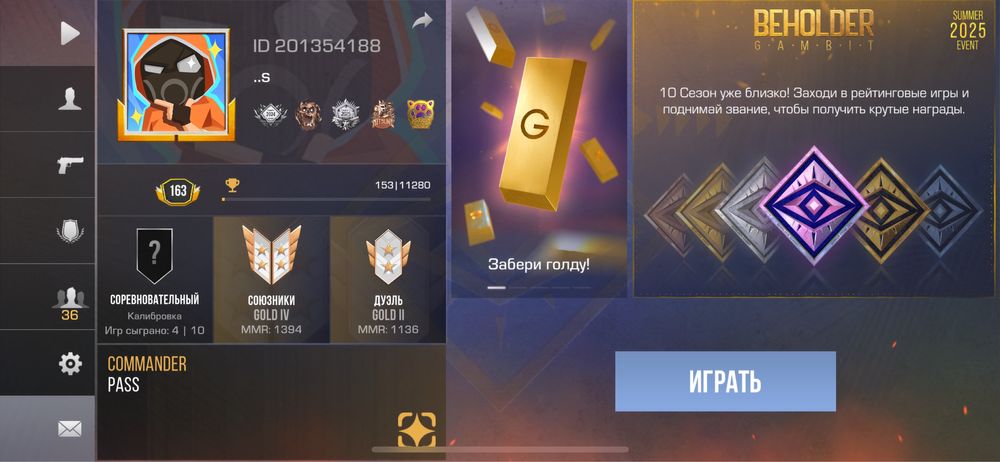Open the gold bar Забери голду promo
The height and width of the screenshot is (462, 1000).
(x=539, y=149)
